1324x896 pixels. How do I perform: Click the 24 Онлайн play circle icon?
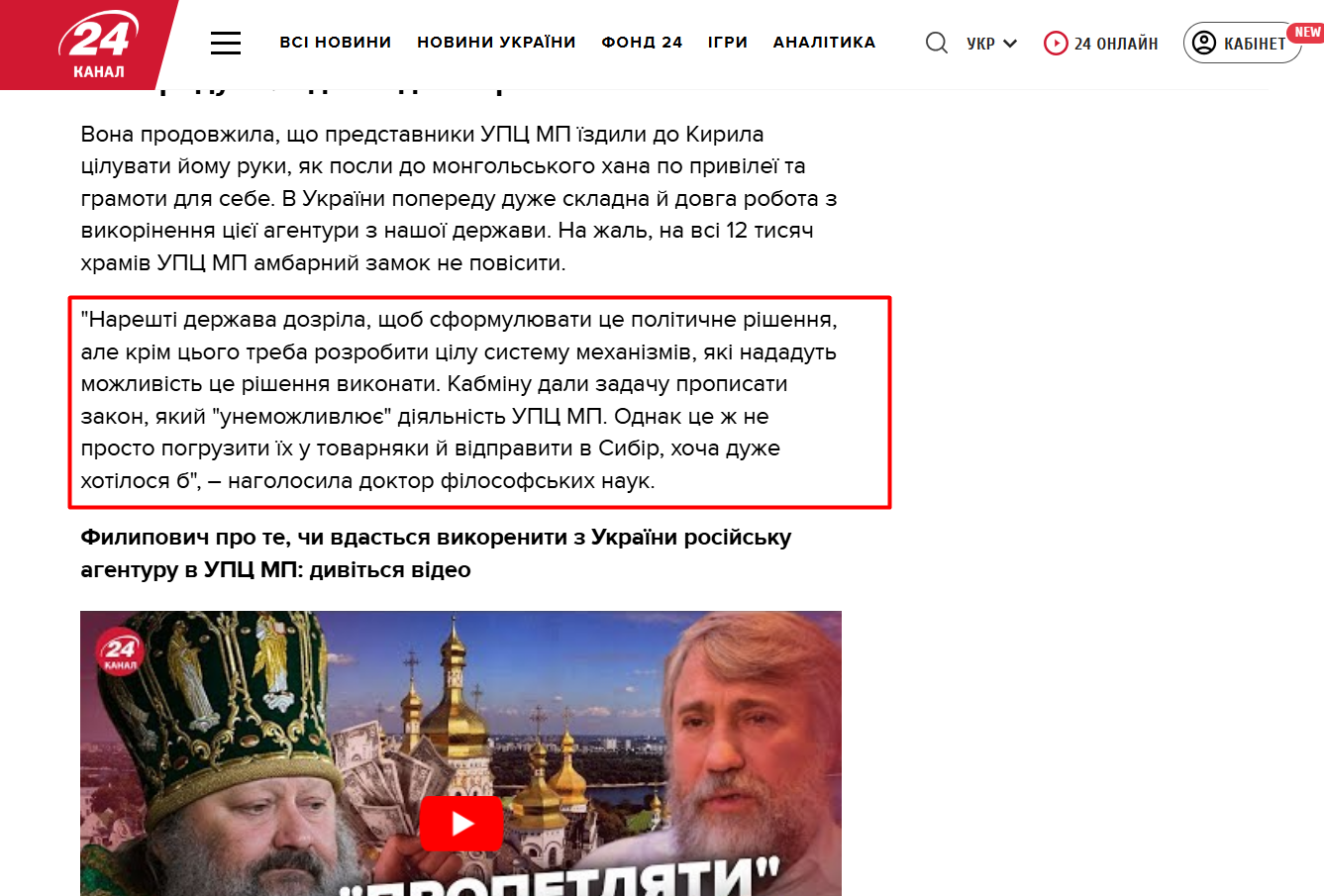pos(1056,44)
